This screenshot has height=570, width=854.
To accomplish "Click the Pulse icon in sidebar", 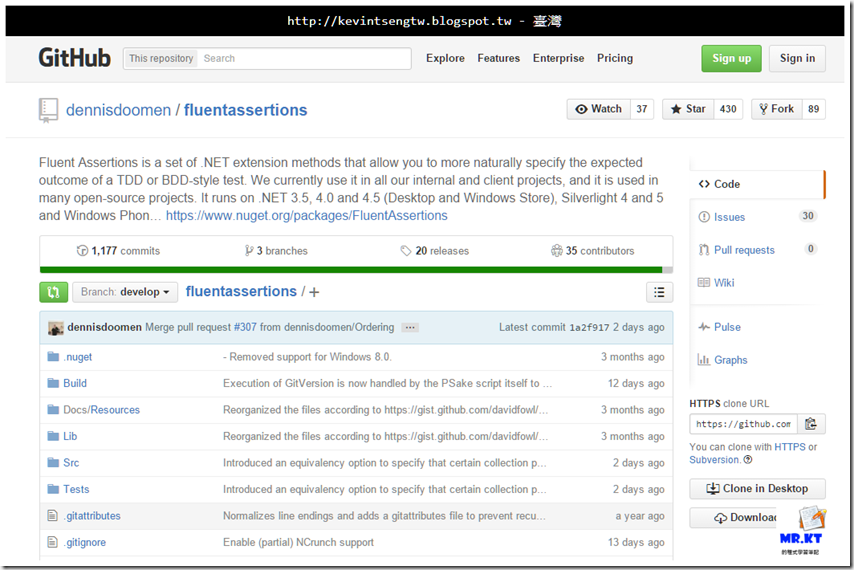I will (704, 327).
